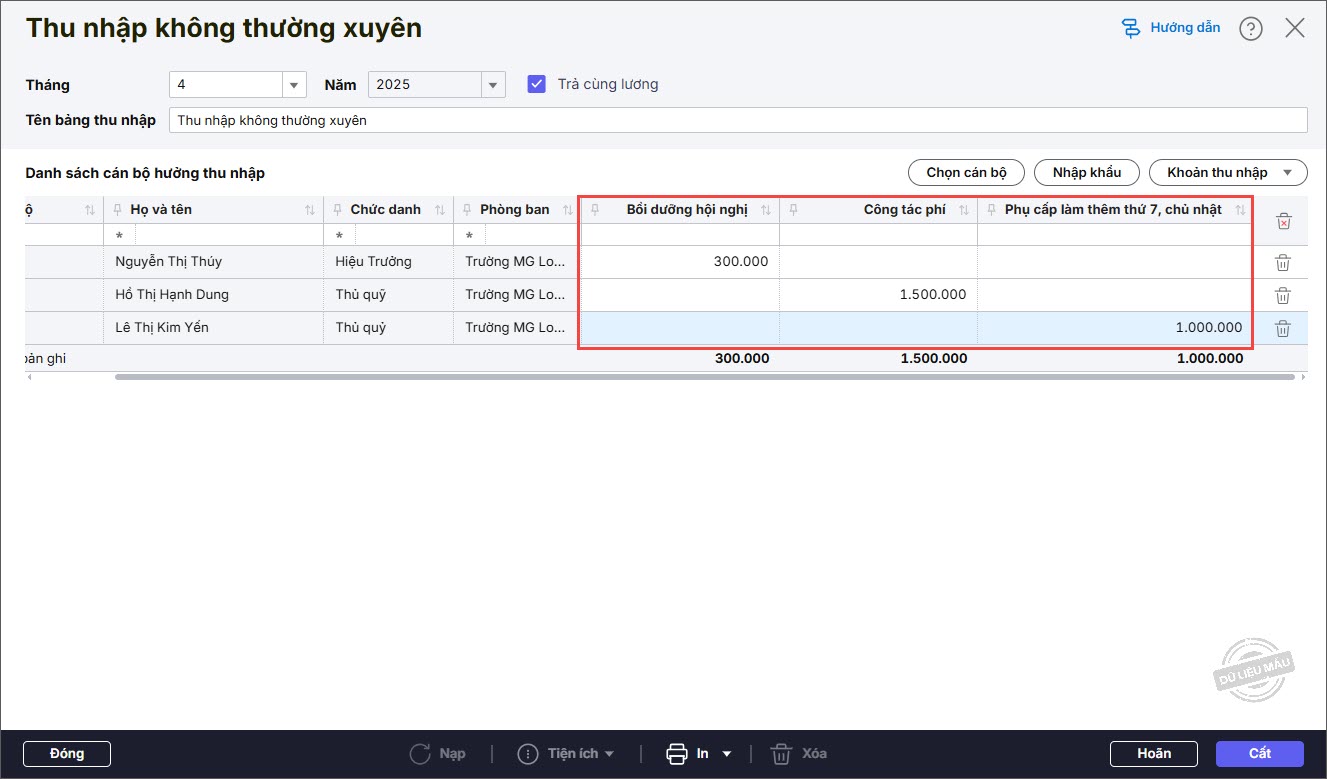Screen dimensions: 1327x779
Task: Open the In print options menu
Action: pyautogui.click(x=727, y=753)
